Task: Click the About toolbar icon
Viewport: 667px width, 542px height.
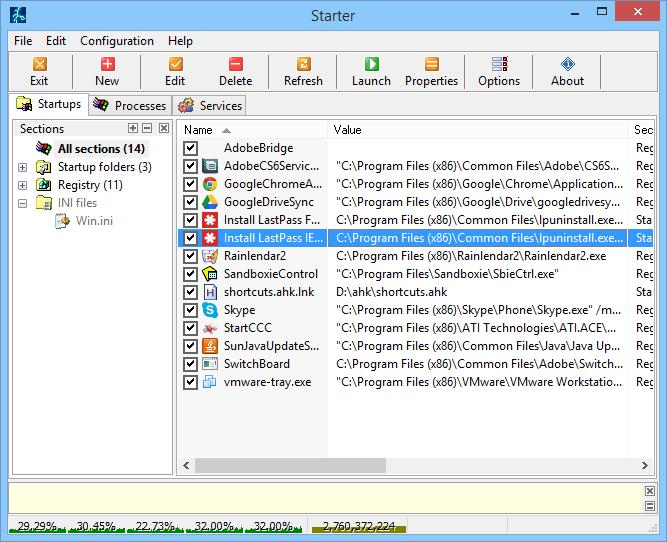Action: tap(567, 71)
